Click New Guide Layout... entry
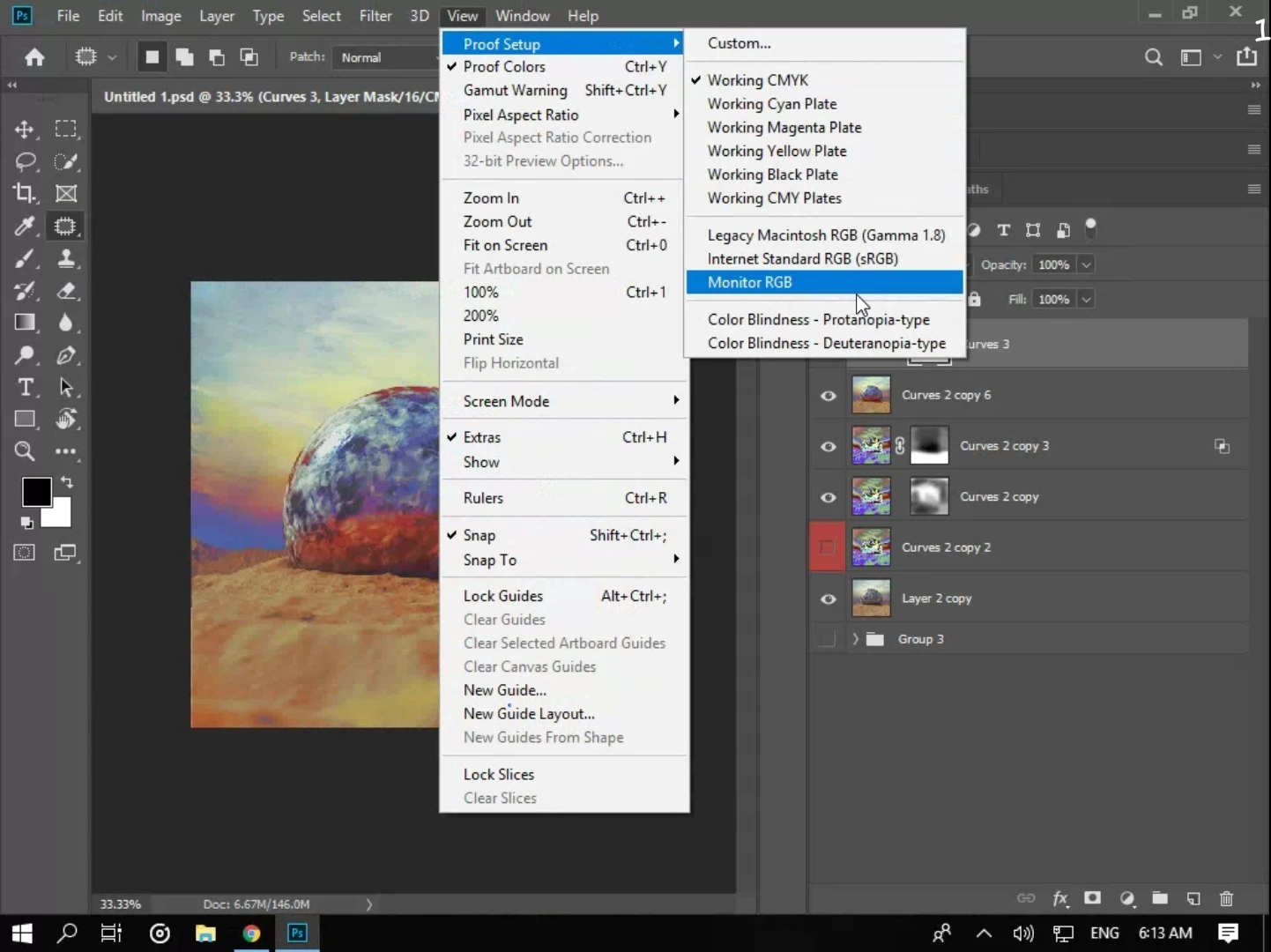The height and width of the screenshot is (952, 1271). [564, 714]
